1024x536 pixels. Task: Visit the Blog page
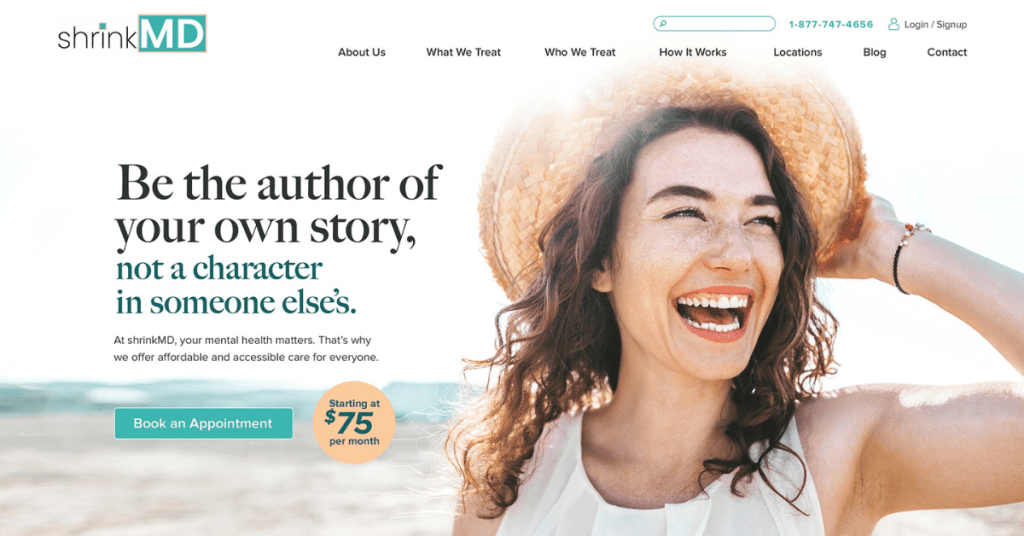pyautogui.click(x=874, y=52)
